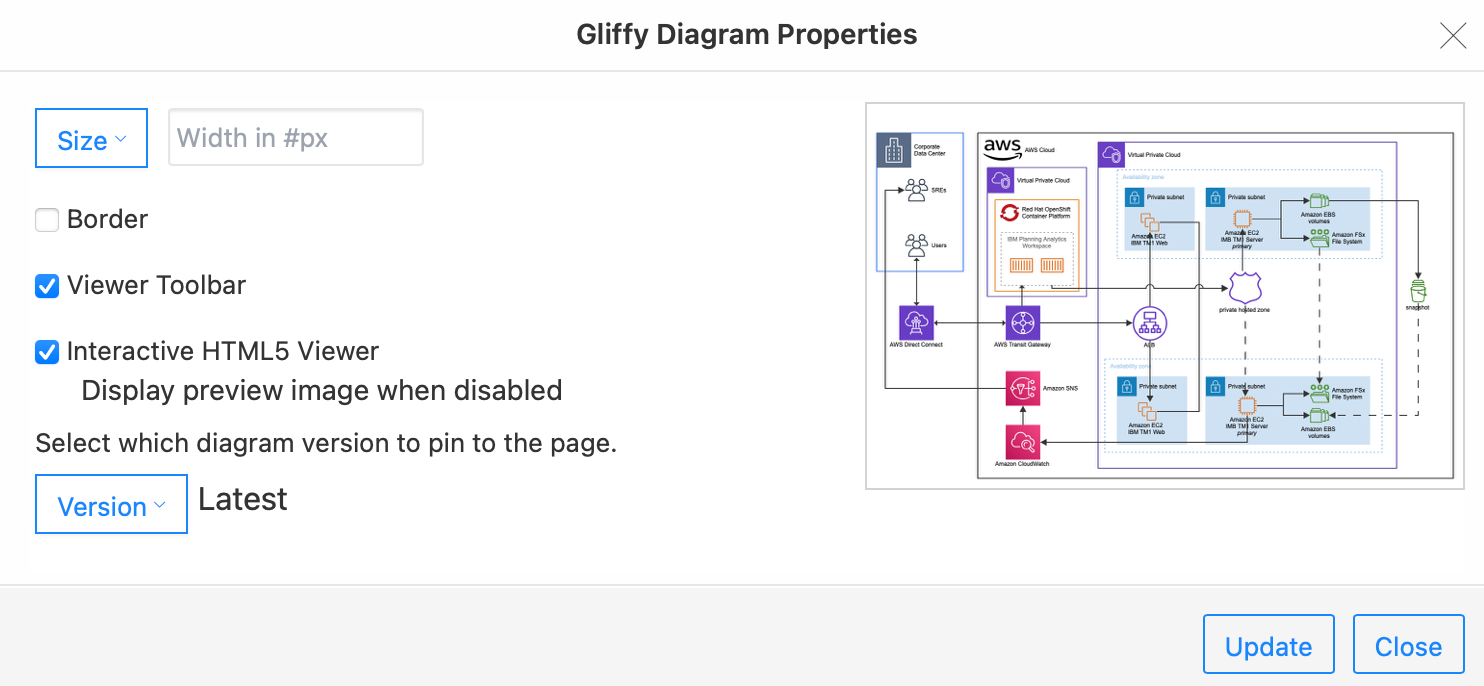The width and height of the screenshot is (1484, 686).
Task: Open the Size dropdown
Action: pos(91,138)
